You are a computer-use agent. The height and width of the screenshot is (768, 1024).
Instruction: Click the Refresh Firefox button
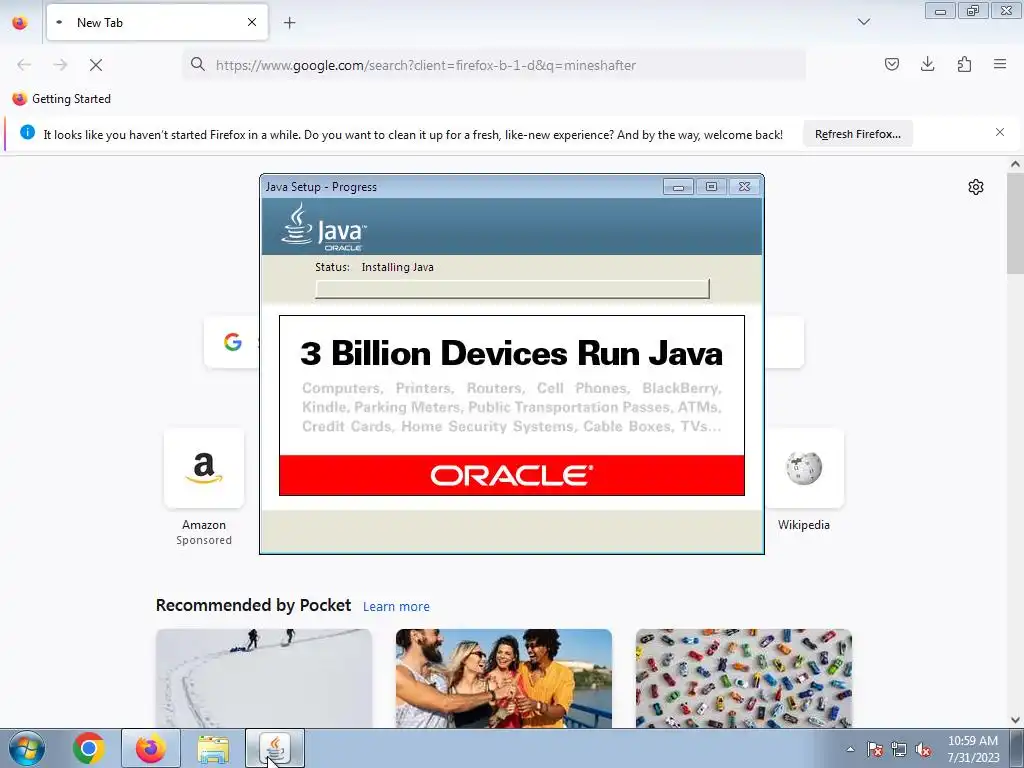(857, 134)
